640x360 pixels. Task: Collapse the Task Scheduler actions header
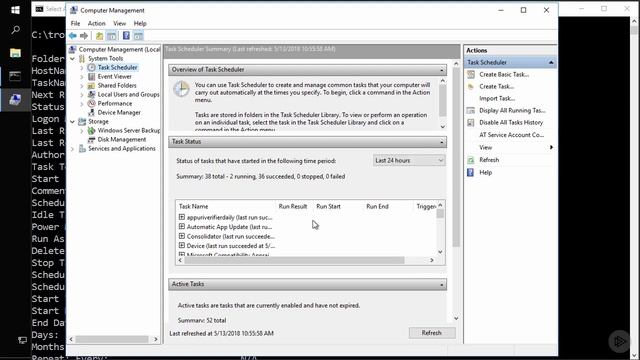click(x=551, y=62)
